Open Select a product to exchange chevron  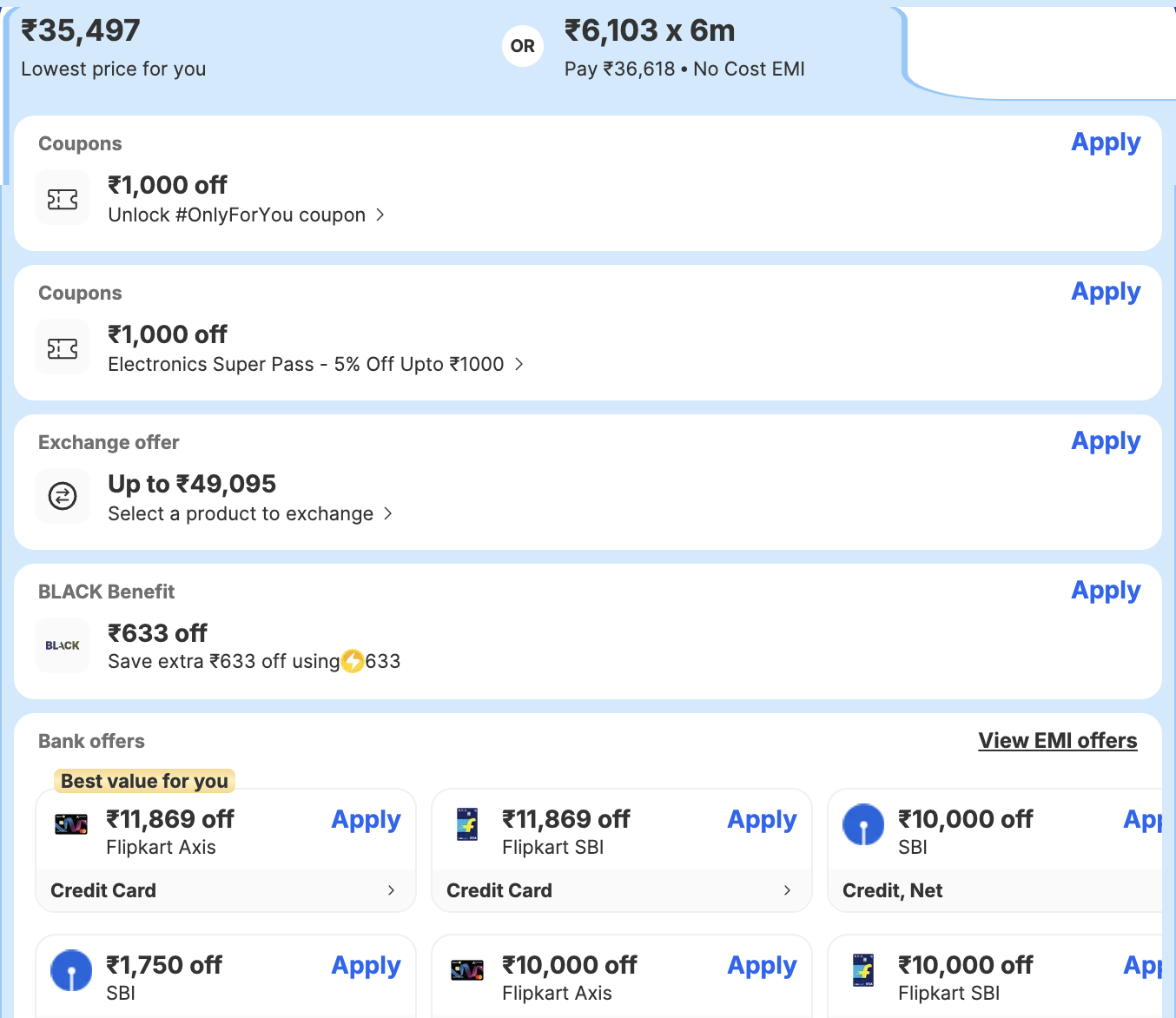388,513
